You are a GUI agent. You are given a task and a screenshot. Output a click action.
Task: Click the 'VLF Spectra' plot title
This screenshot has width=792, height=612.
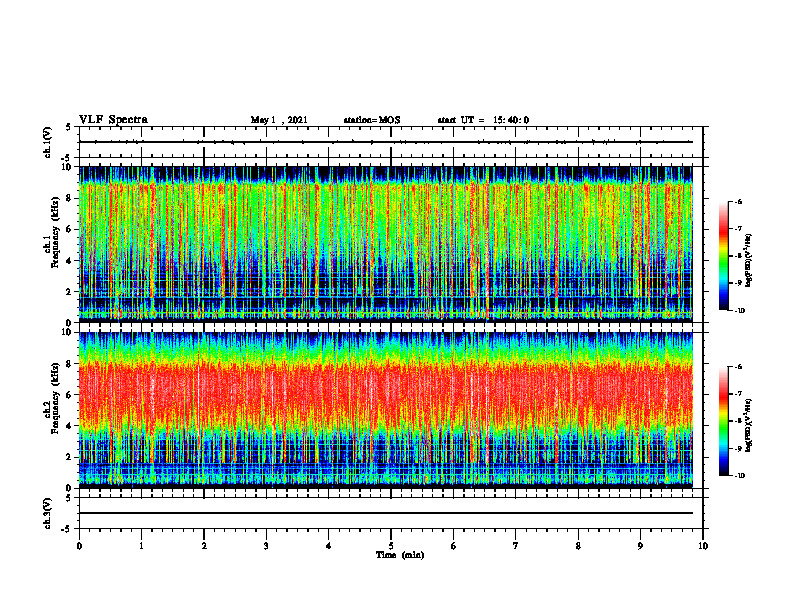(x=113, y=120)
